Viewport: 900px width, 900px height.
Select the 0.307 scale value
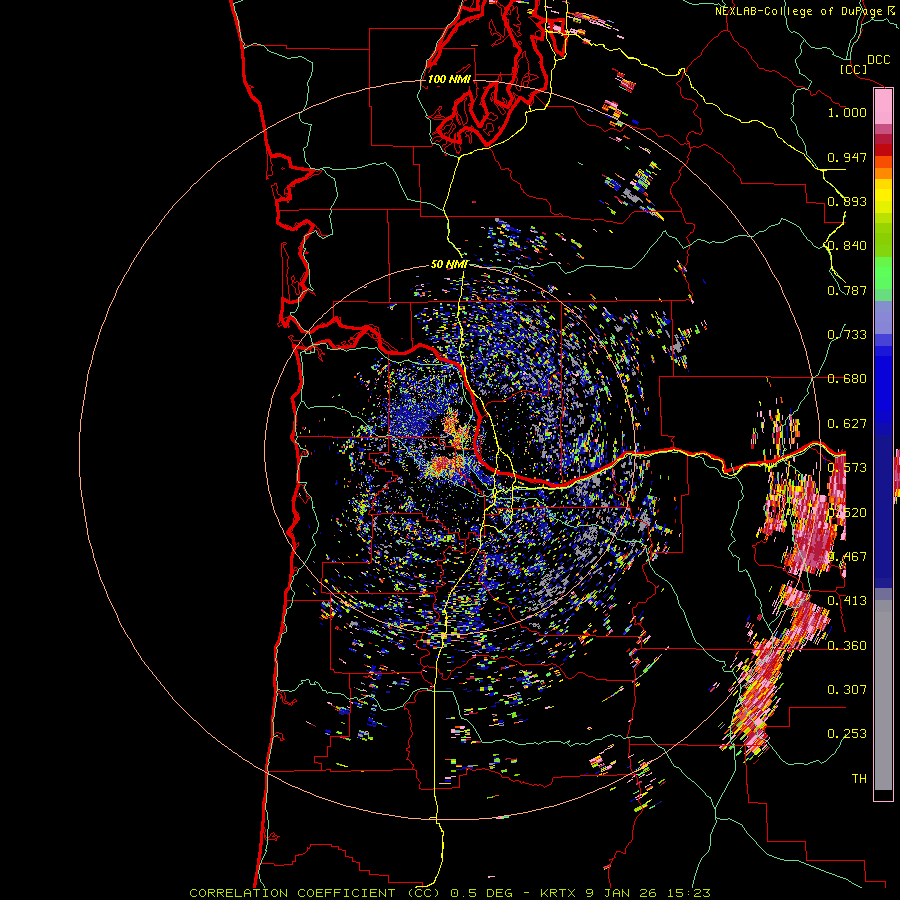tap(847, 690)
